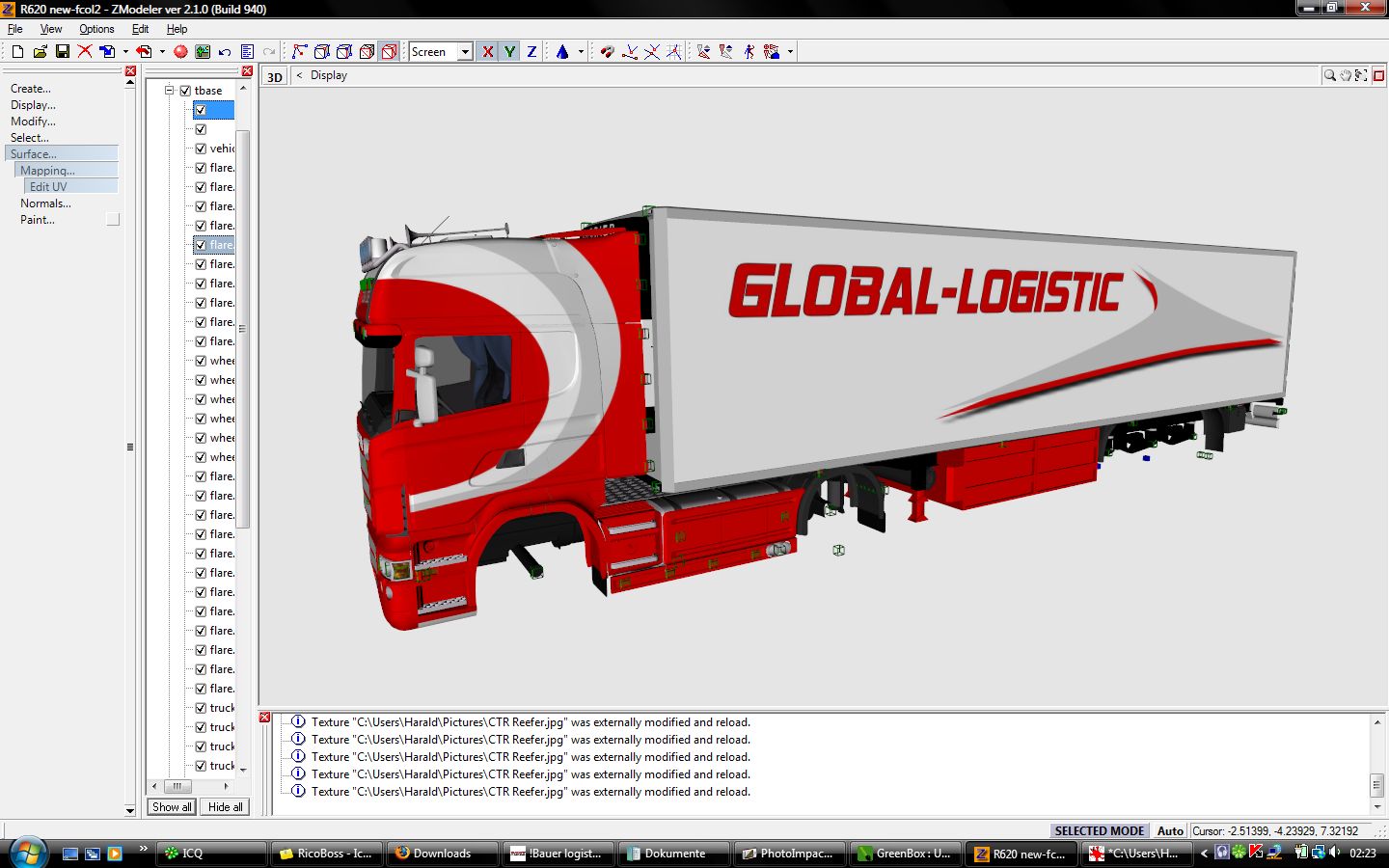Toggle the Y axis constraint
This screenshot has height=868, width=1389.
tap(509, 51)
